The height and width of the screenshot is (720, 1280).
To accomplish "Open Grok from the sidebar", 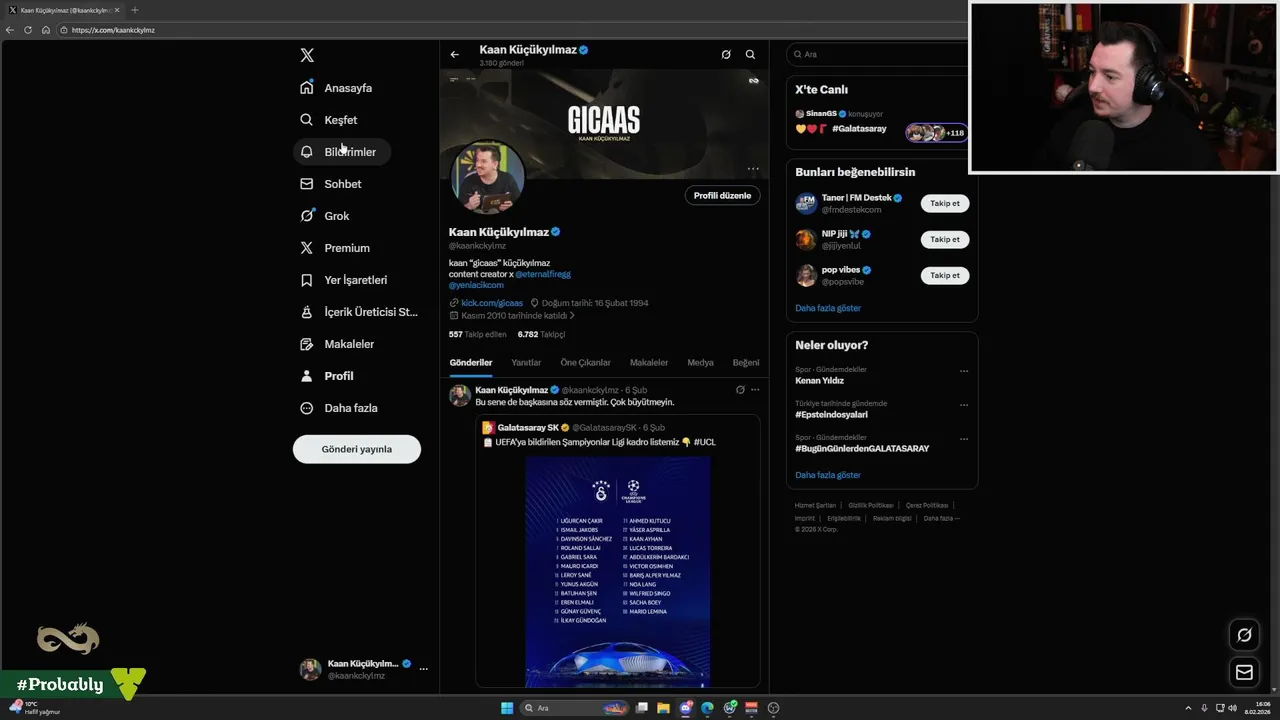I will tap(325, 216).
